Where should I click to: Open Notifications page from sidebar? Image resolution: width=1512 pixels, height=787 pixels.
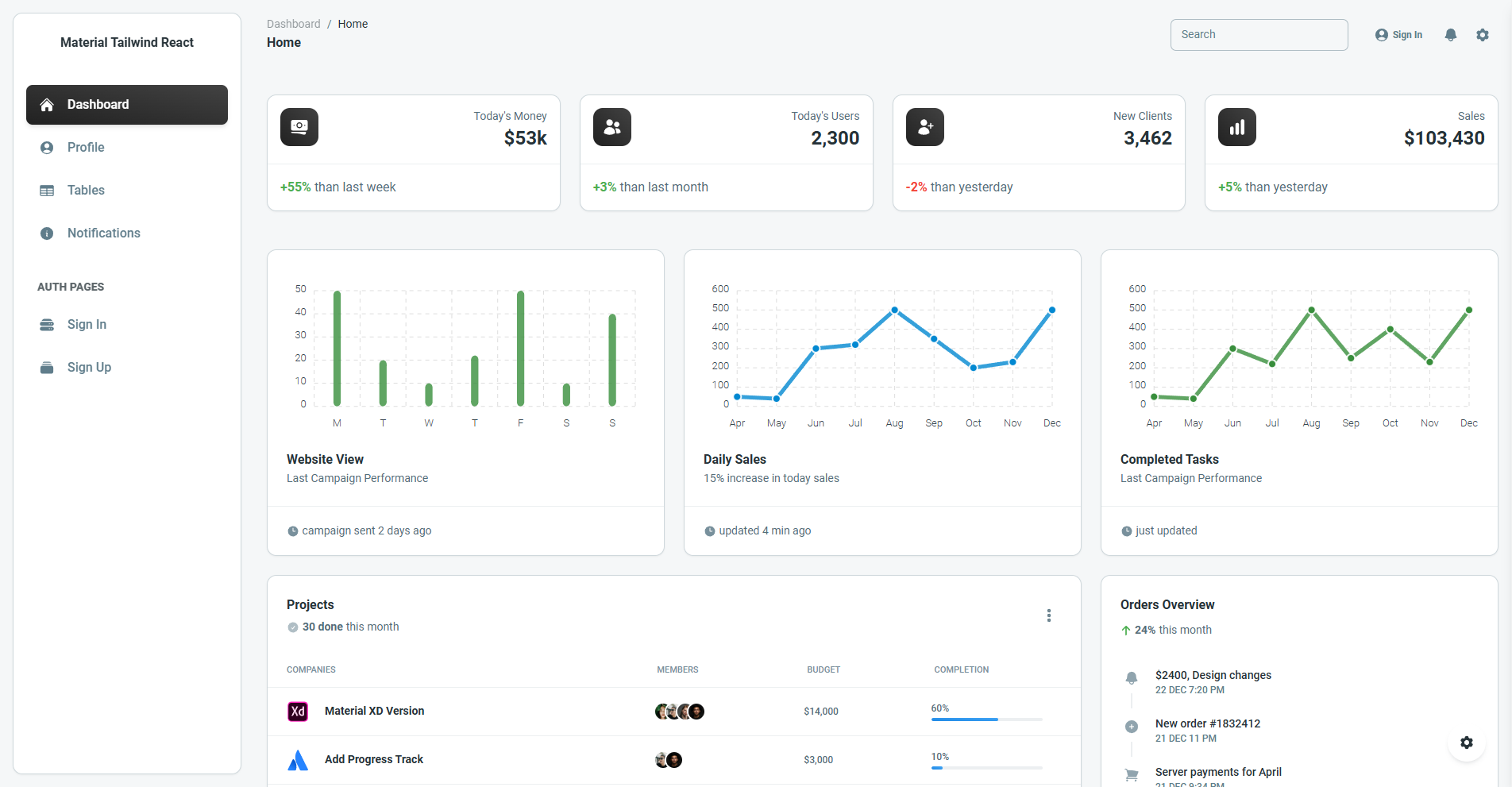point(127,233)
